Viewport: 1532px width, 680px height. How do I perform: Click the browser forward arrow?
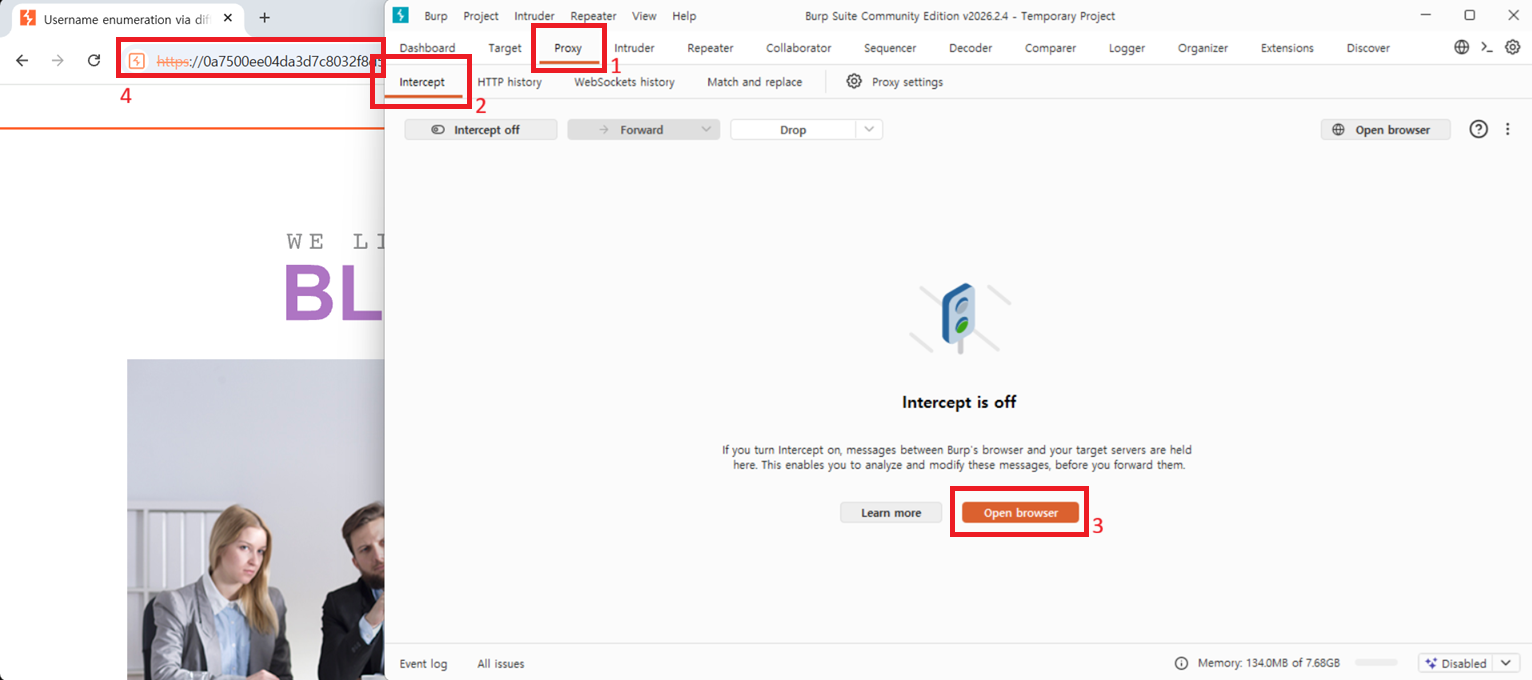point(58,60)
